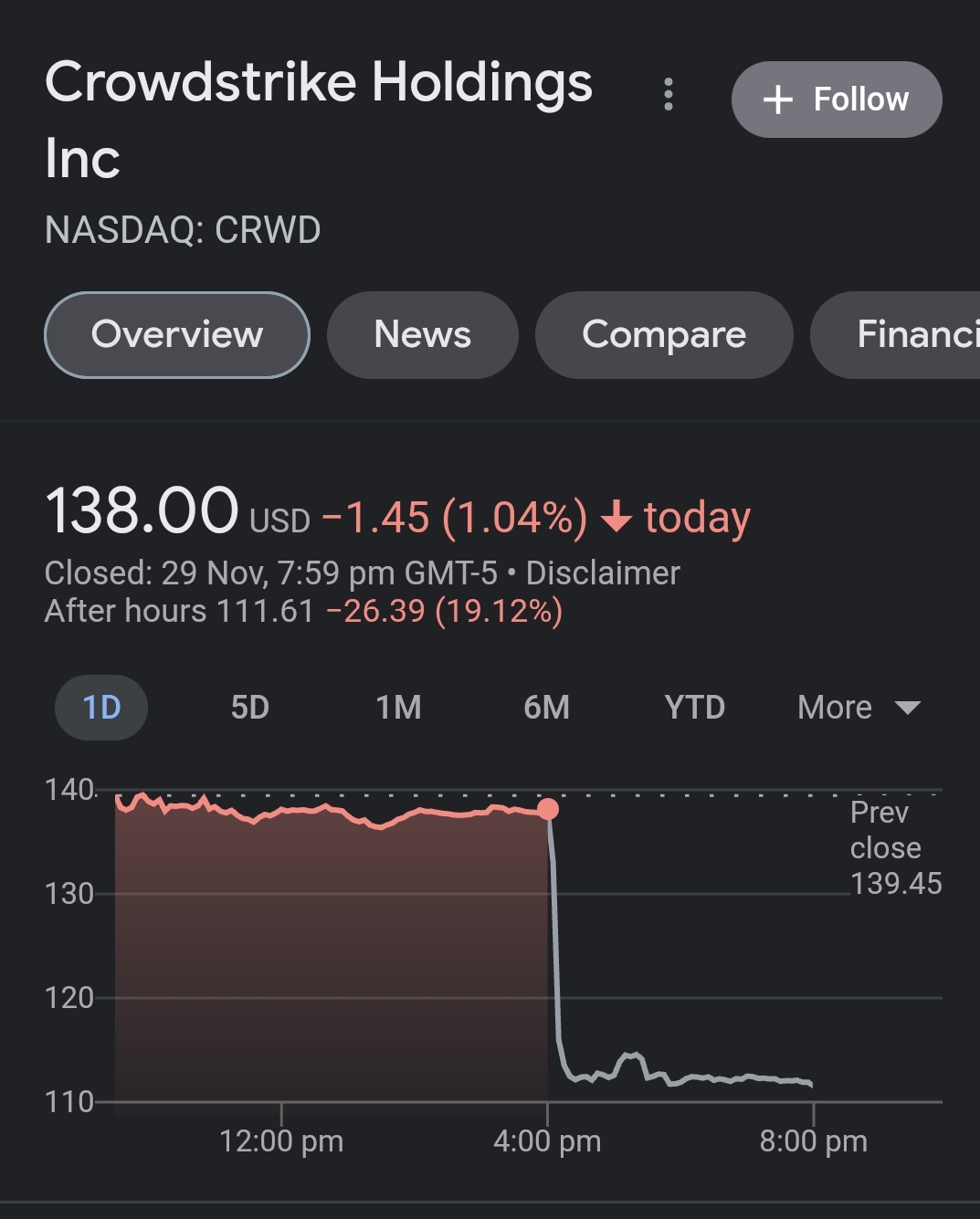The image size is (980, 1219).
Task: Follow Crowdstrike Holdings stock
Action: point(837,100)
